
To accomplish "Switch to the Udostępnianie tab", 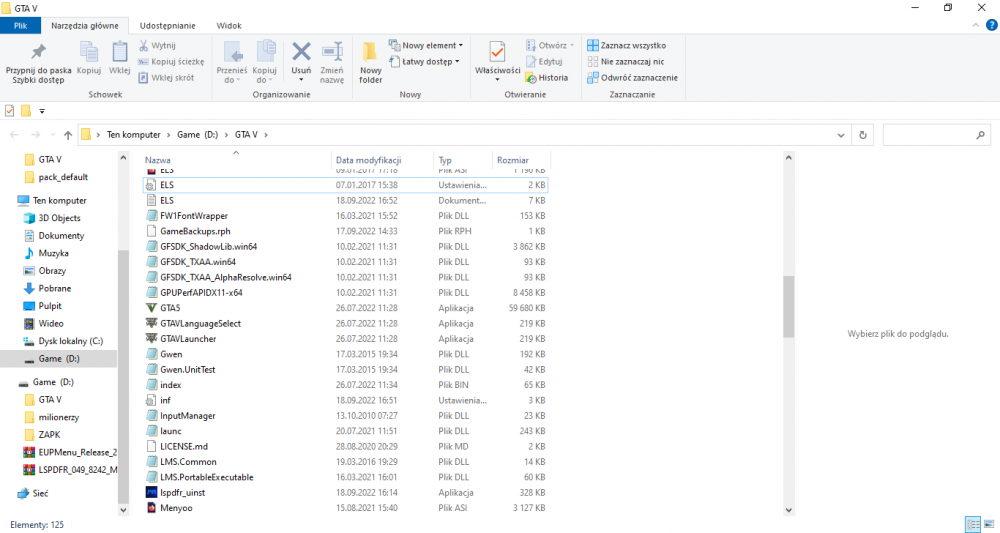I will 168,26.
